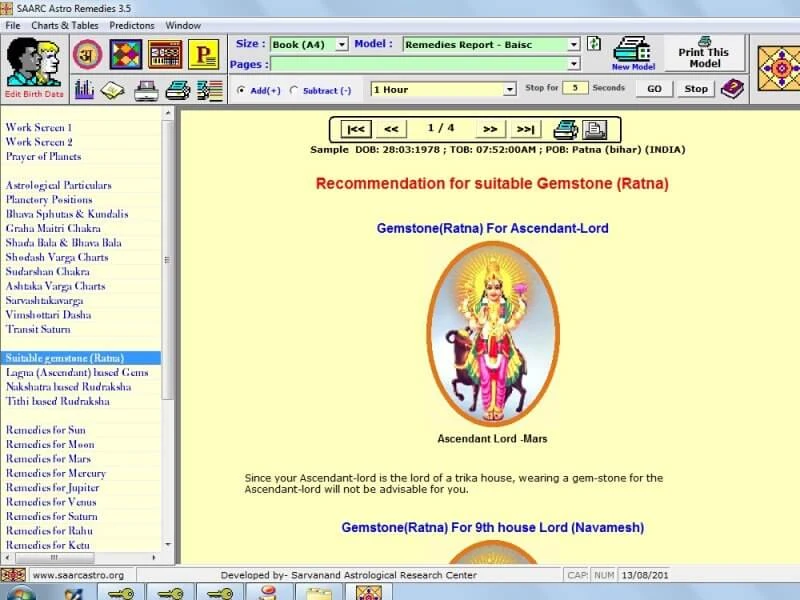The width and height of the screenshot is (800, 600).
Task: Open Edit Birth Data icon
Action: [x=35, y=68]
